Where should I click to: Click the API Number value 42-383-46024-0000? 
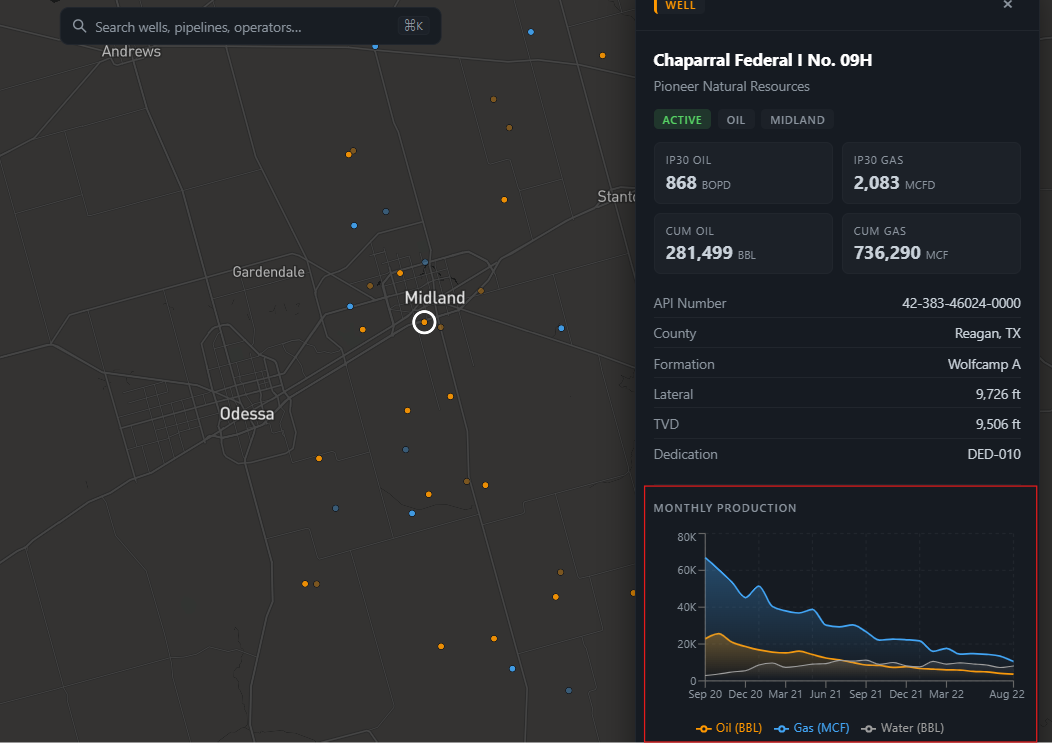pyautogui.click(x=961, y=303)
